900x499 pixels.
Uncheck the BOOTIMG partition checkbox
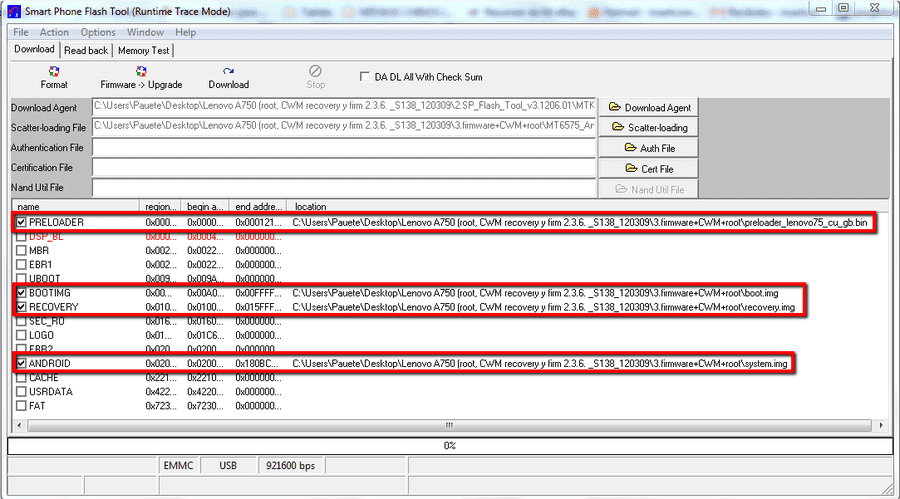tap(21, 293)
